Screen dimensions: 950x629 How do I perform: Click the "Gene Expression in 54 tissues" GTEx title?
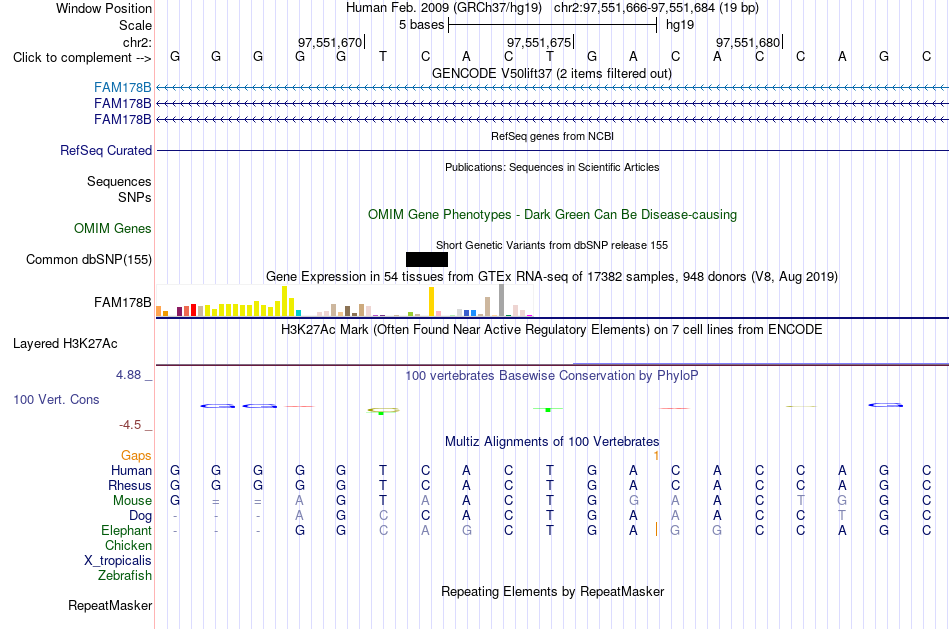coord(552,277)
